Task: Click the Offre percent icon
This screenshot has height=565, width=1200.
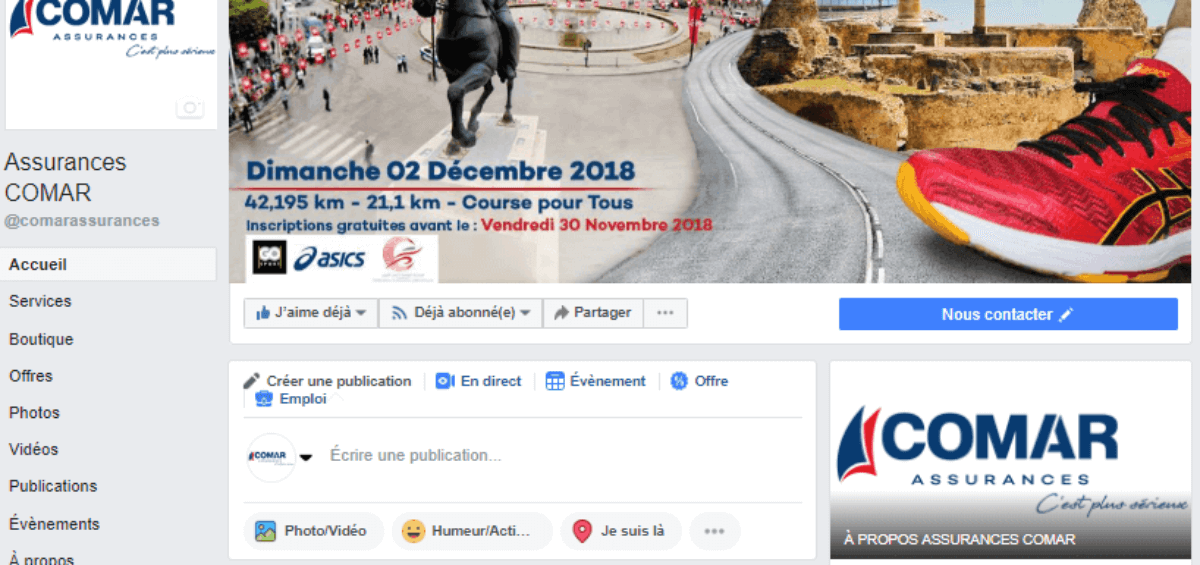Action: click(679, 381)
